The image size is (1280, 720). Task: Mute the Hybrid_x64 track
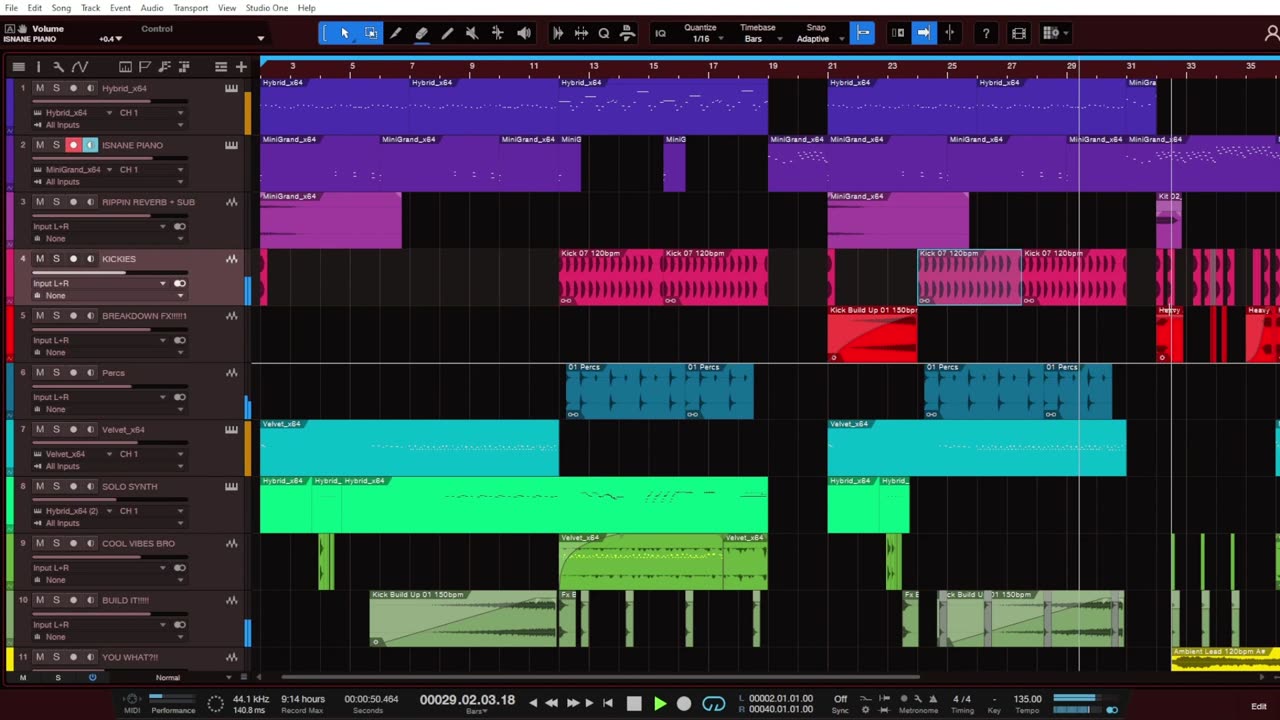tap(40, 88)
